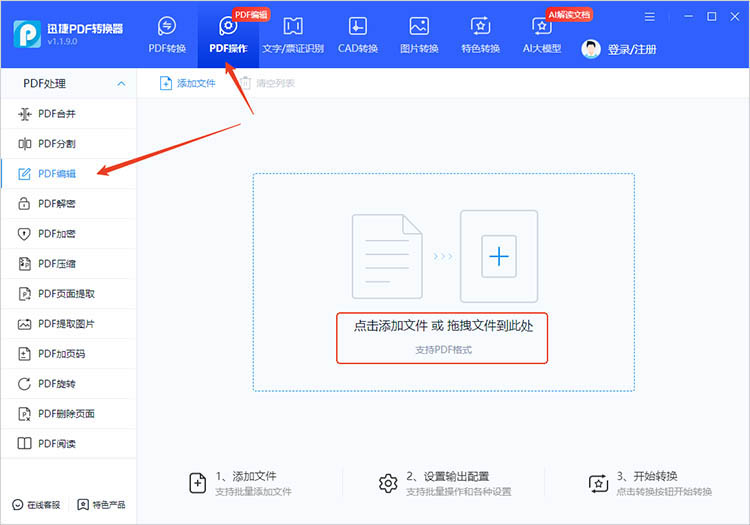Click the v1.1.9.0 version text
This screenshot has height=525, width=750.
click(62, 42)
